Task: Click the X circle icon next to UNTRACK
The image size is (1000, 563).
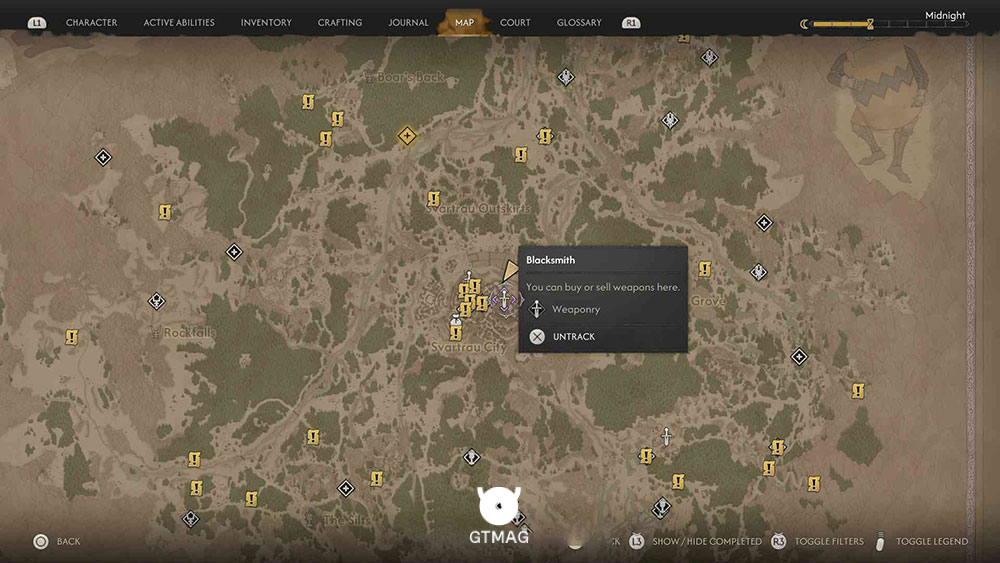Action: pos(537,337)
